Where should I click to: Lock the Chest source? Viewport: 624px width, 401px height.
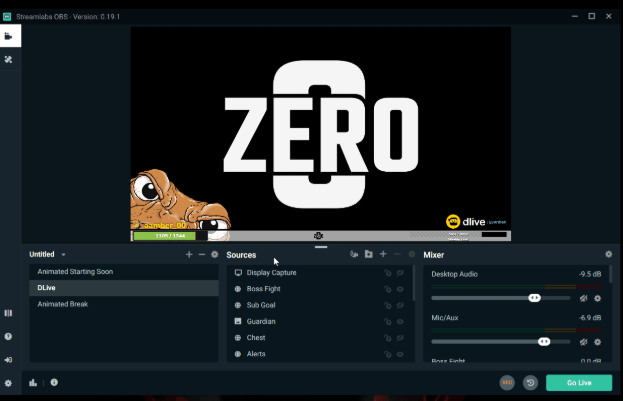tap(388, 338)
